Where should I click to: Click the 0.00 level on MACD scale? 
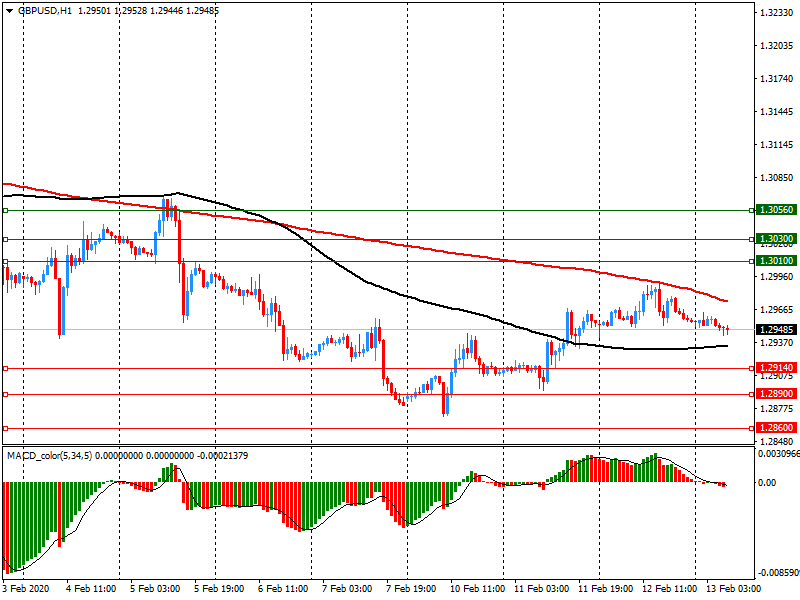pos(767,482)
